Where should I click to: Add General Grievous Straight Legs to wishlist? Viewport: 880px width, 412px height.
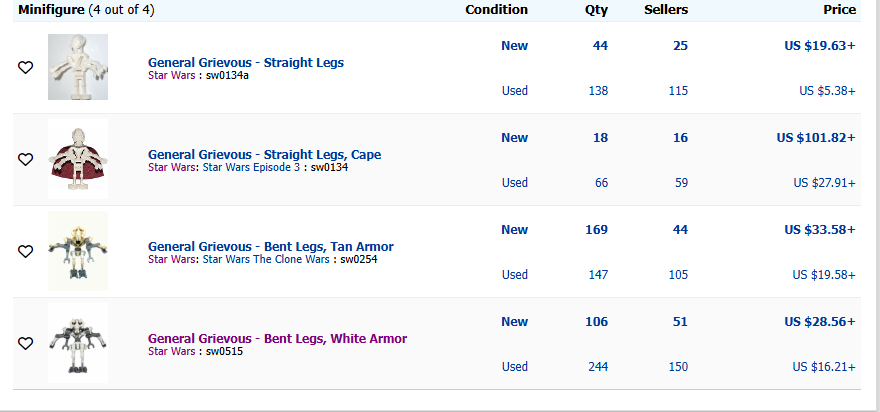[x=25, y=67]
